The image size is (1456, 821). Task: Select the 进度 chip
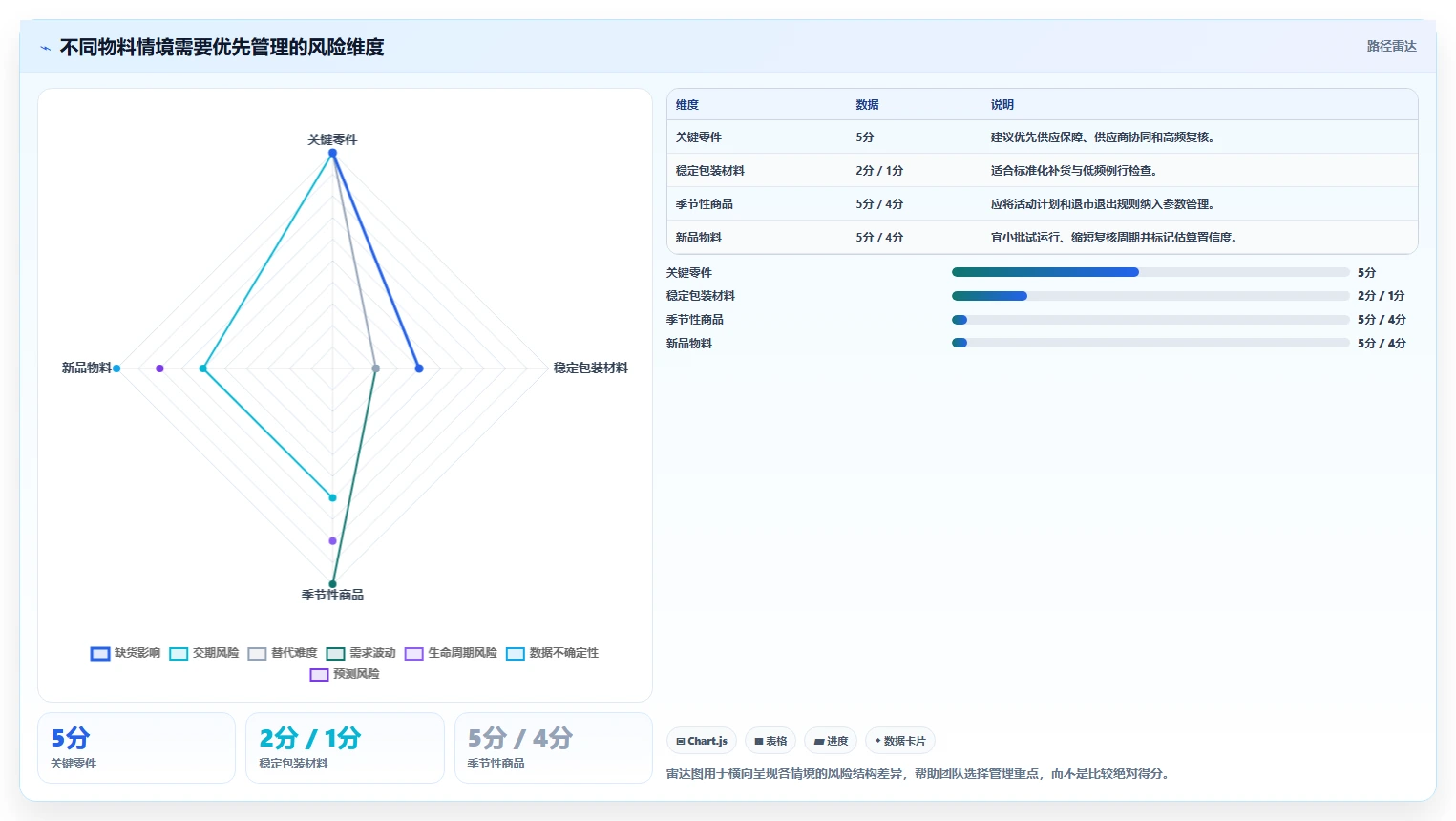tap(831, 741)
